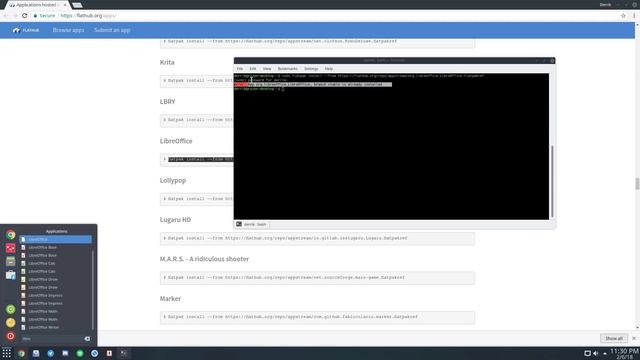The image size is (640, 360).
Task: Click the LBRY heading
Action: click(x=167, y=102)
